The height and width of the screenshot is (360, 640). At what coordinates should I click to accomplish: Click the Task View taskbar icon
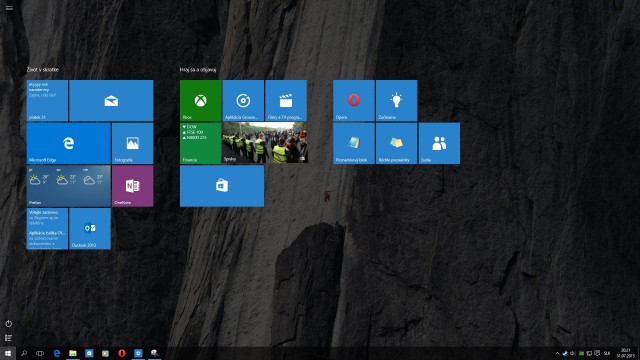pyautogui.click(x=40, y=353)
